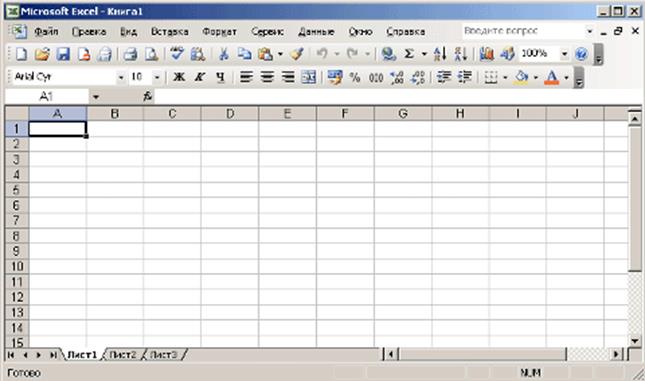The width and height of the screenshot is (645, 381).
Task: Open Paste options dropdown arrow
Action: coord(280,54)
